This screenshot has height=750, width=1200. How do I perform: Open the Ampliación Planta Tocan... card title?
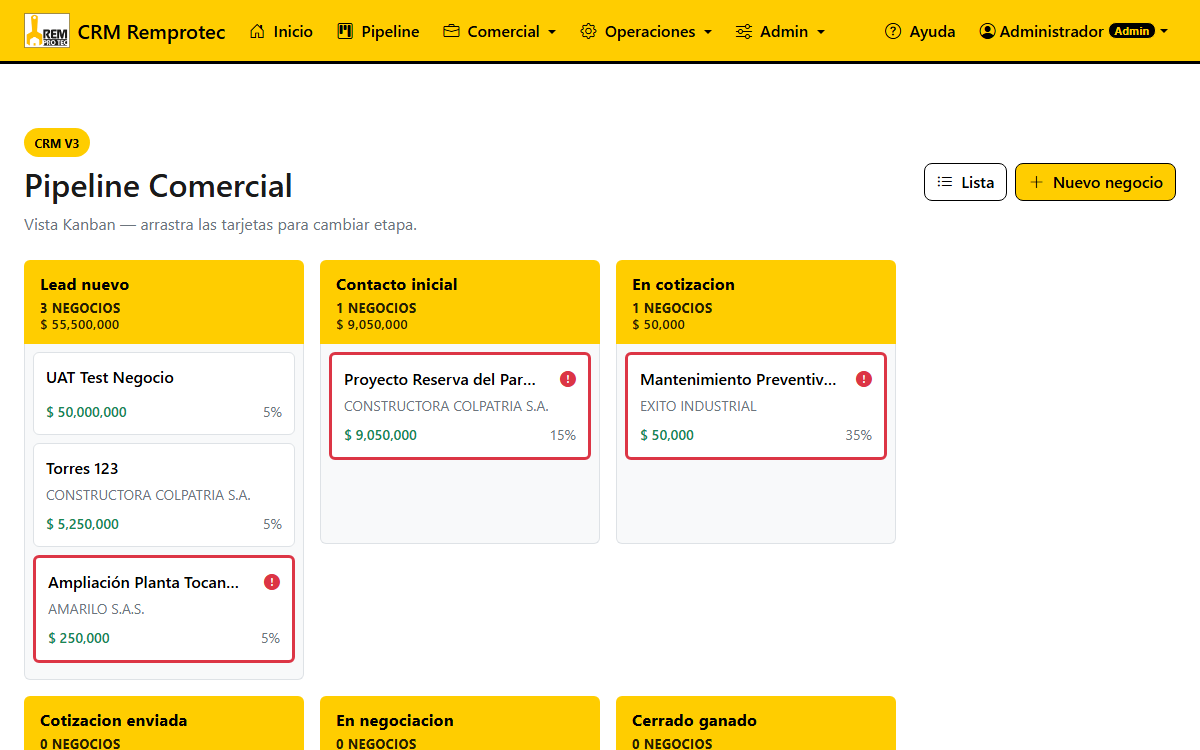coord(144,582)
